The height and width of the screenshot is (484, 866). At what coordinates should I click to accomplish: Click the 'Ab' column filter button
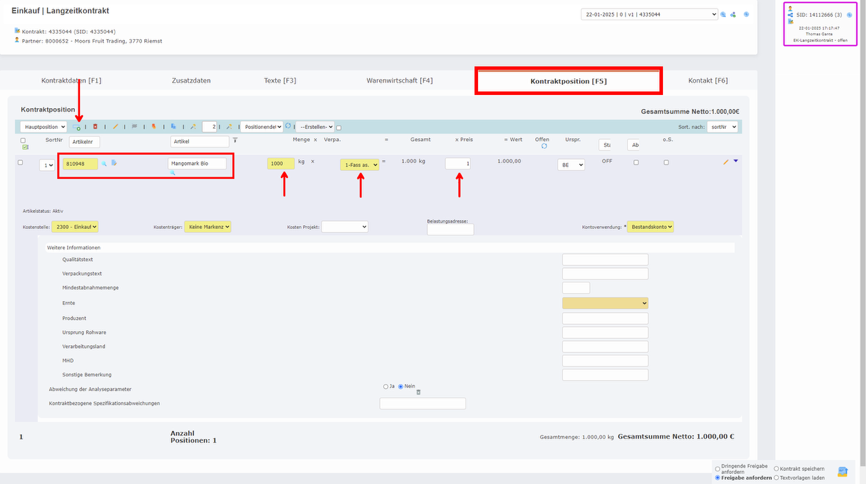[634, 145]
